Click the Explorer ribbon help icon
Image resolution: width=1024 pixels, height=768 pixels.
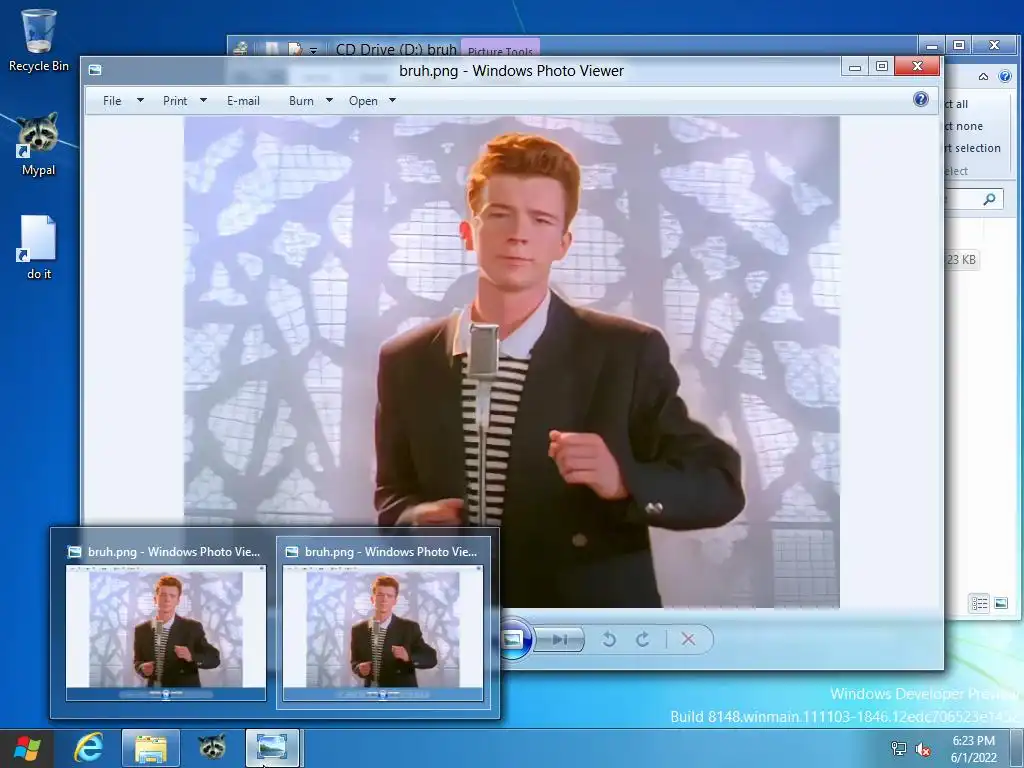pyautogui.click(x=1005, y=76)
